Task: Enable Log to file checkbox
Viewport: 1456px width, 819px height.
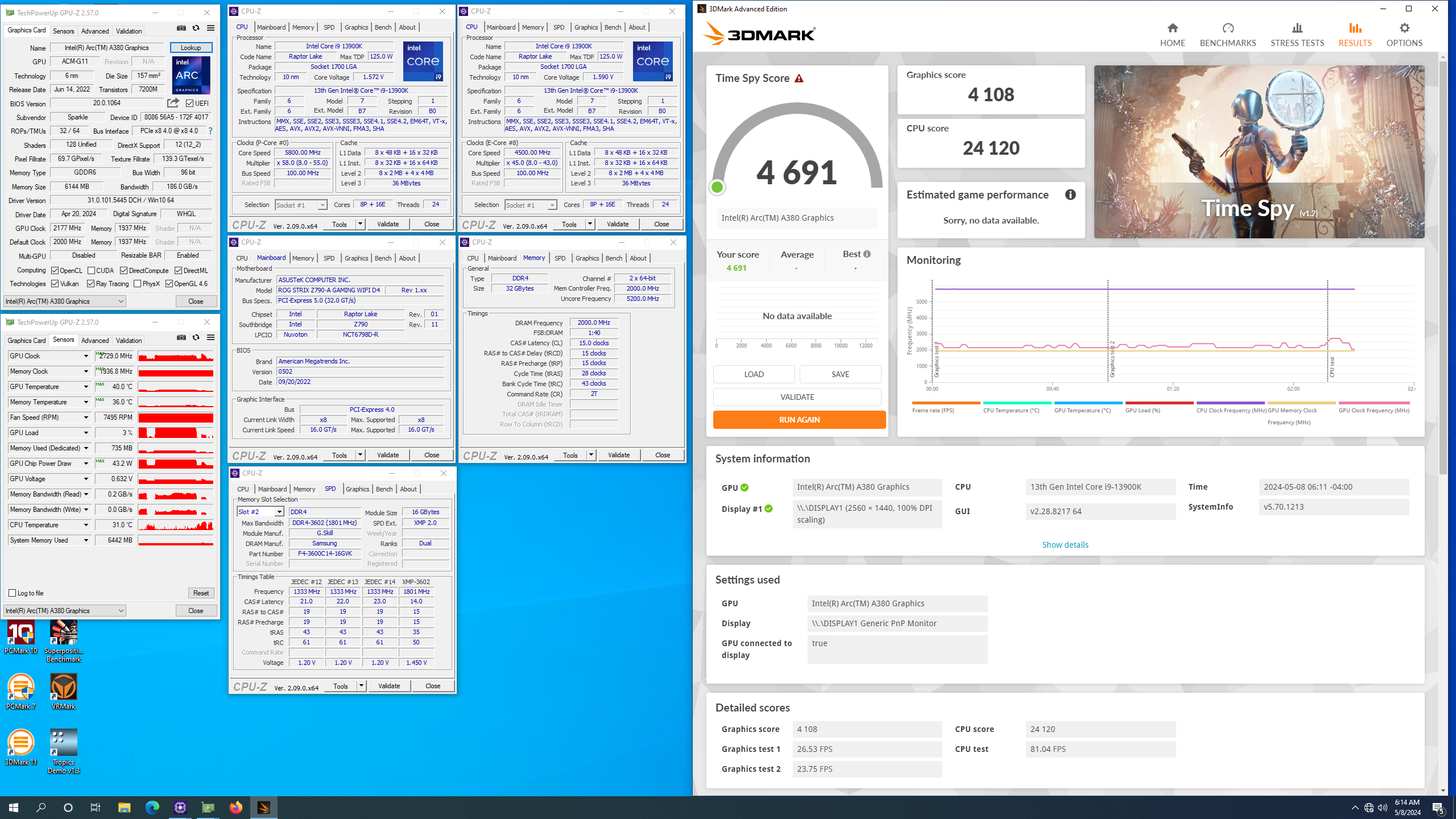Action: coord(12,593)
